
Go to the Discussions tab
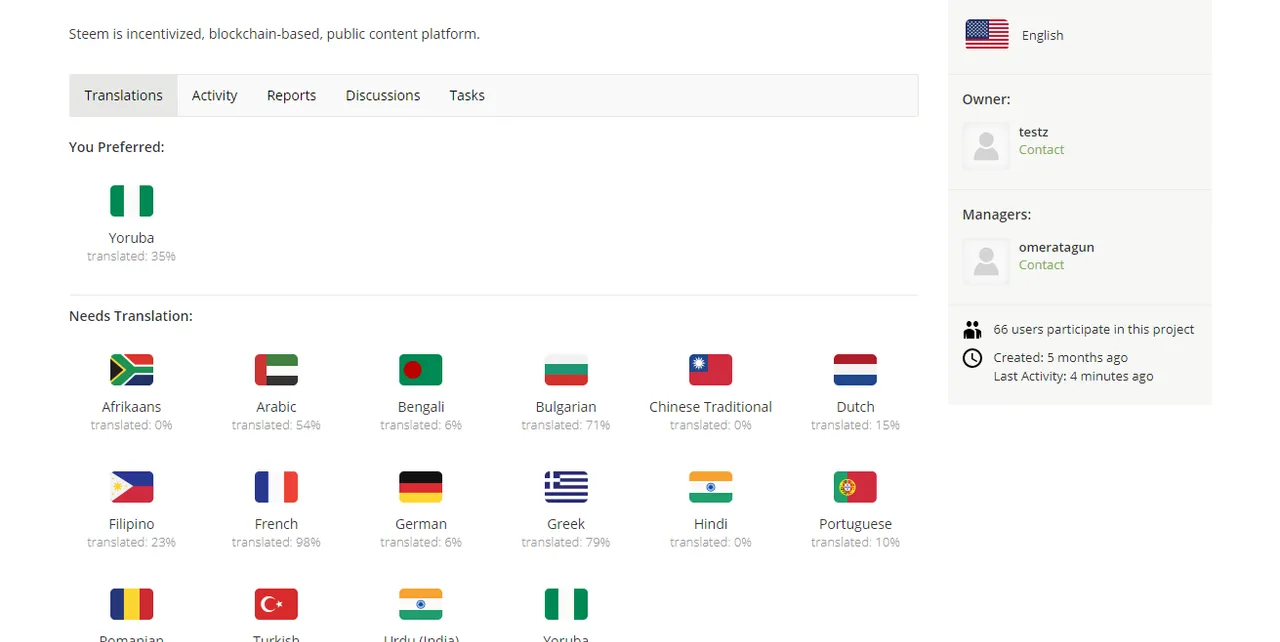[383, 95]
